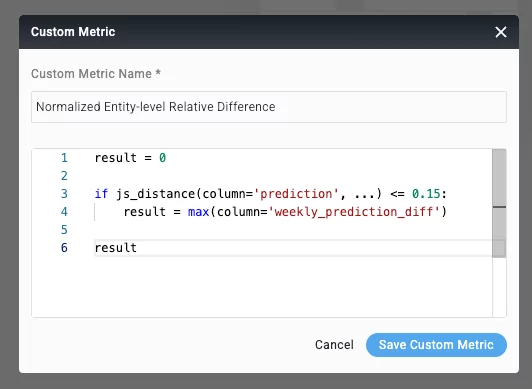Click empty area below code in editor
Viewport: 532px width, 389px height.
click(261, 287)
